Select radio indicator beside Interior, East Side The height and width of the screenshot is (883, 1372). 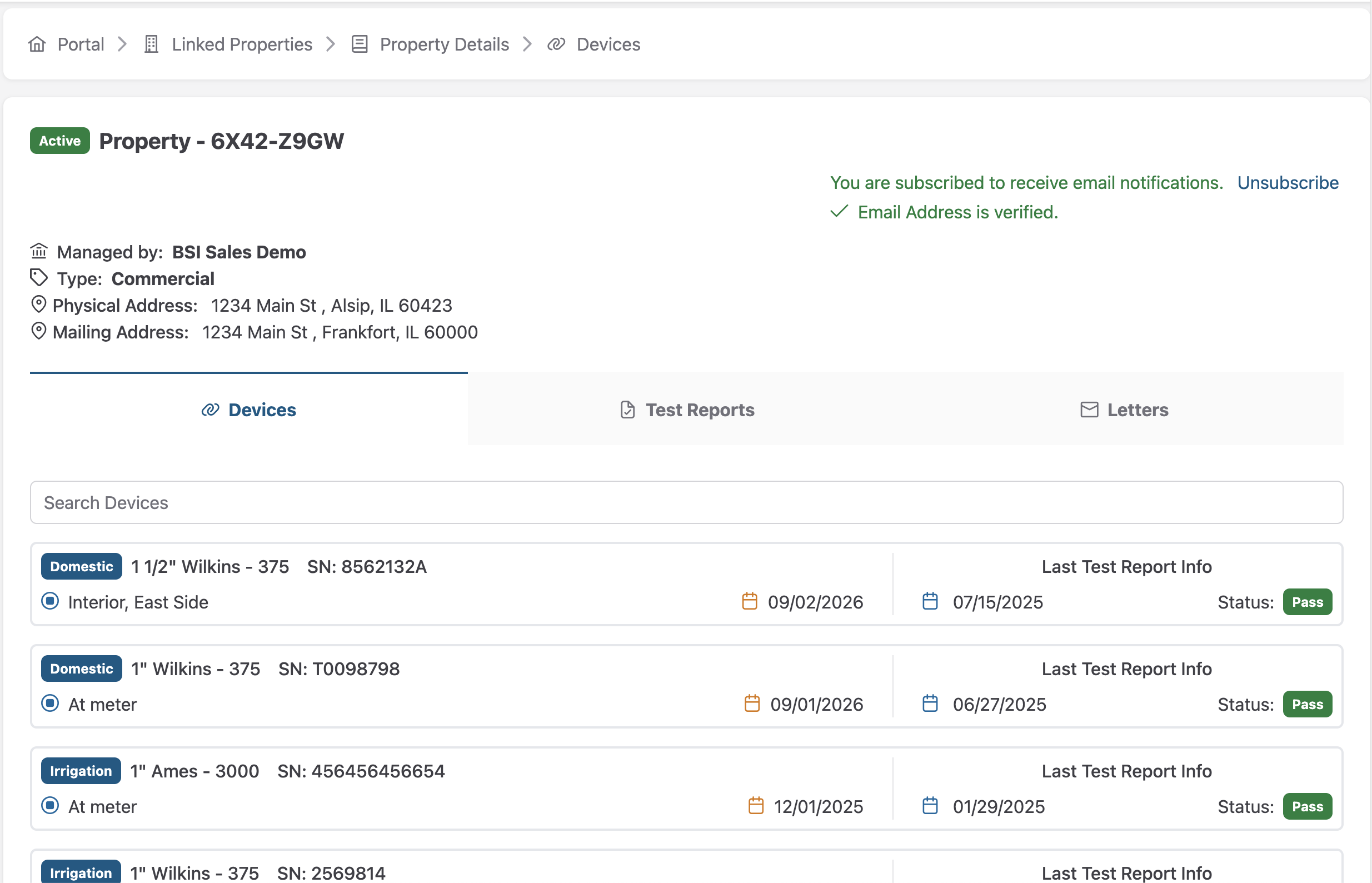click(51, 601)
